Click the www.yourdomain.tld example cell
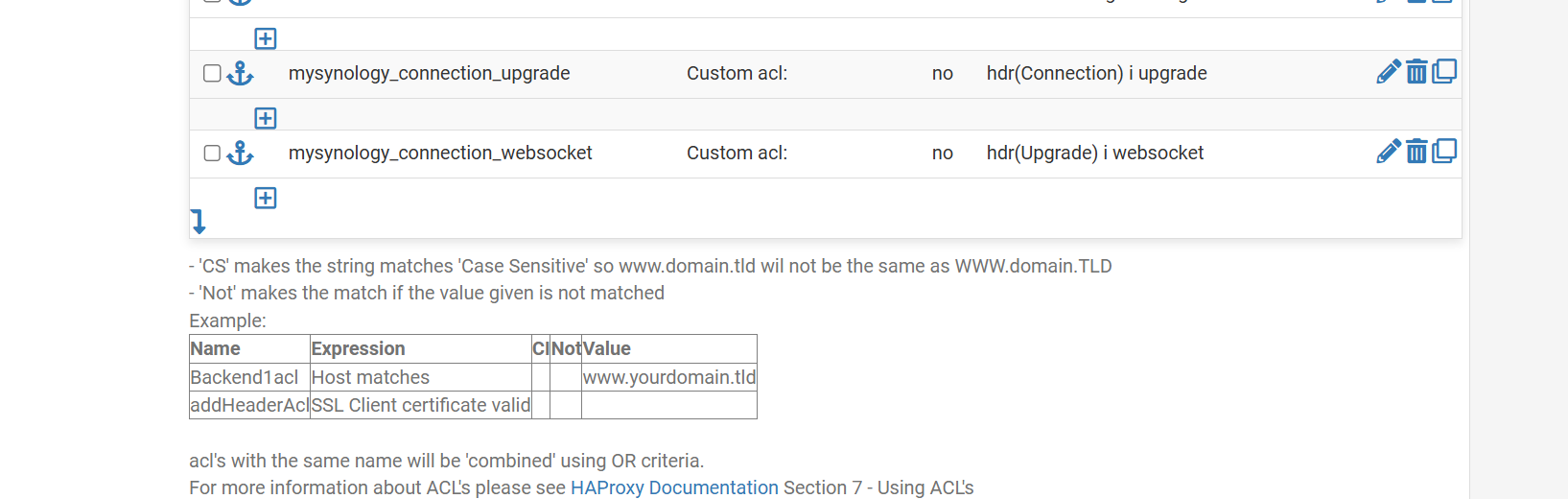The width and height of the screenshot is (1568, 499). tap(669, 377)
